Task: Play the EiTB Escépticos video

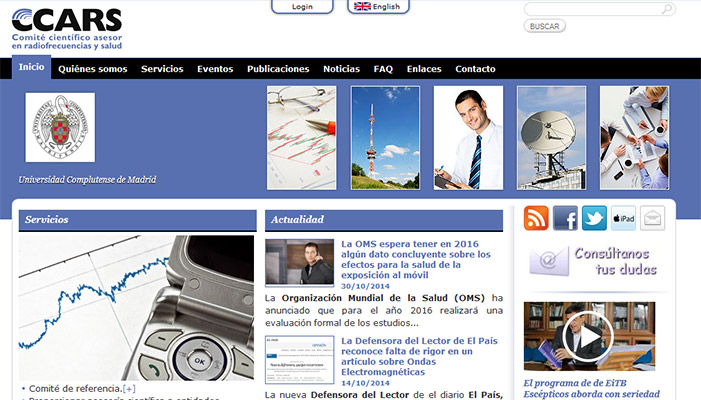Action: point(589,336)
